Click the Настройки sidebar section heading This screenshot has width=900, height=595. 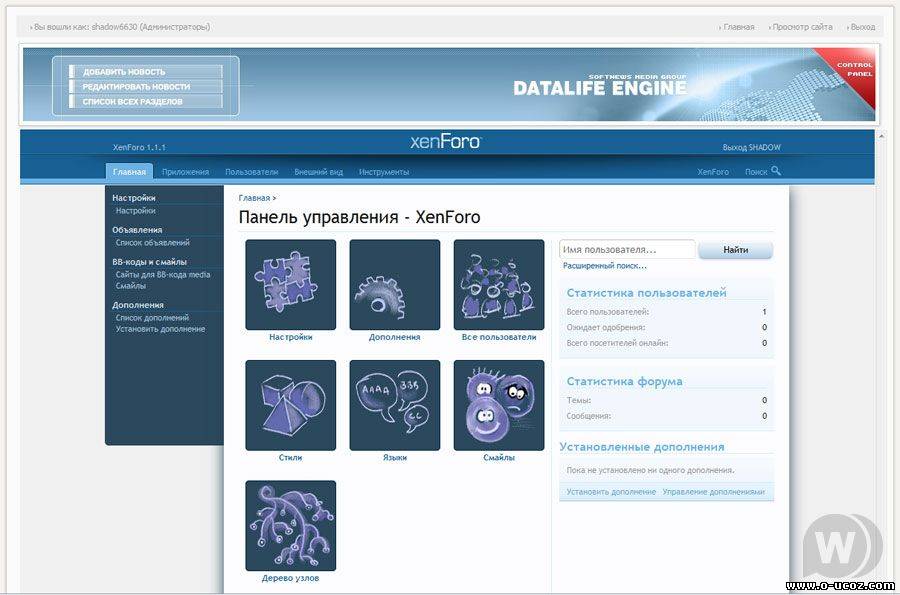coord(134,198)
